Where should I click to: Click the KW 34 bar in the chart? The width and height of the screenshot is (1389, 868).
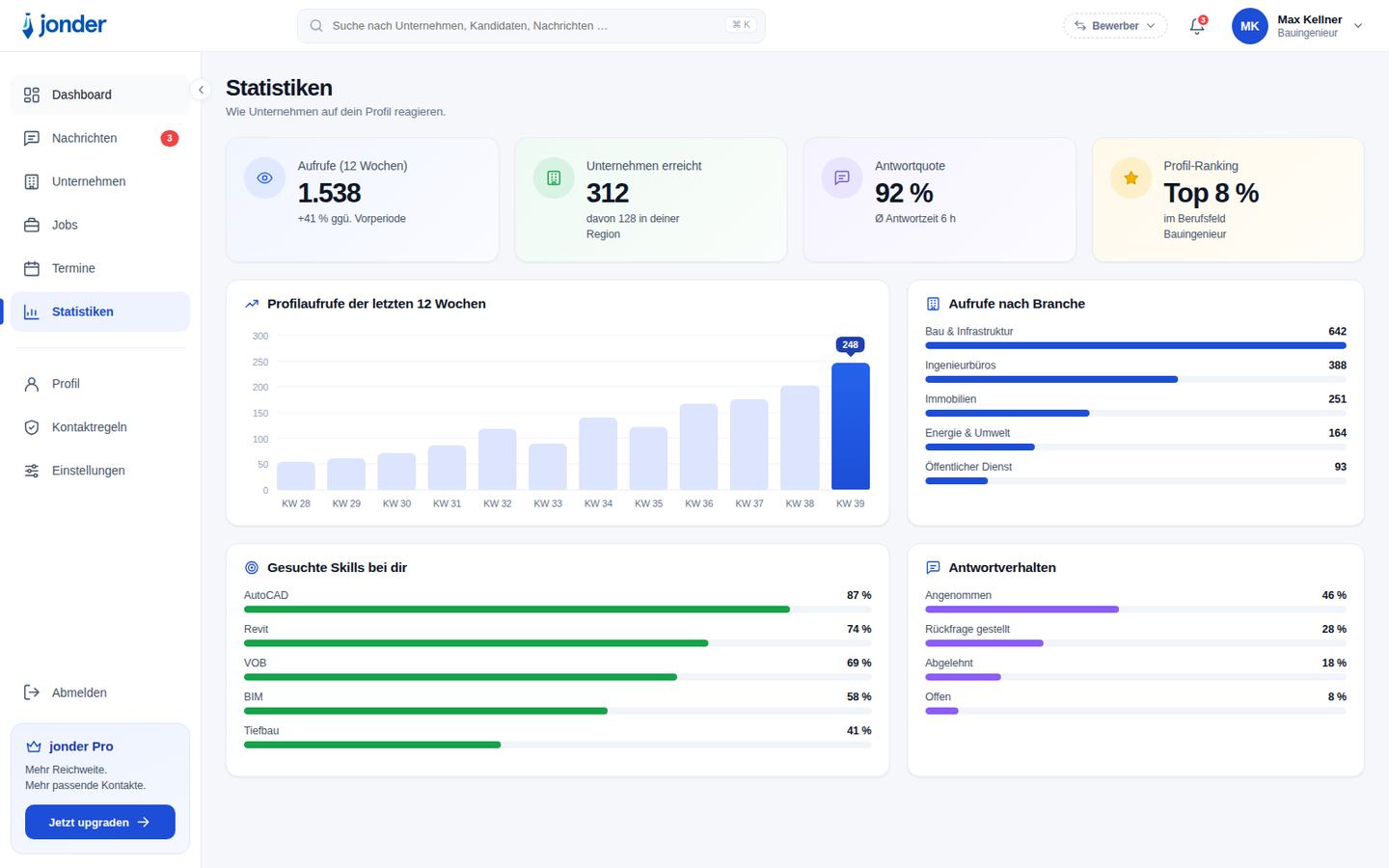click(x=598, y=453)
